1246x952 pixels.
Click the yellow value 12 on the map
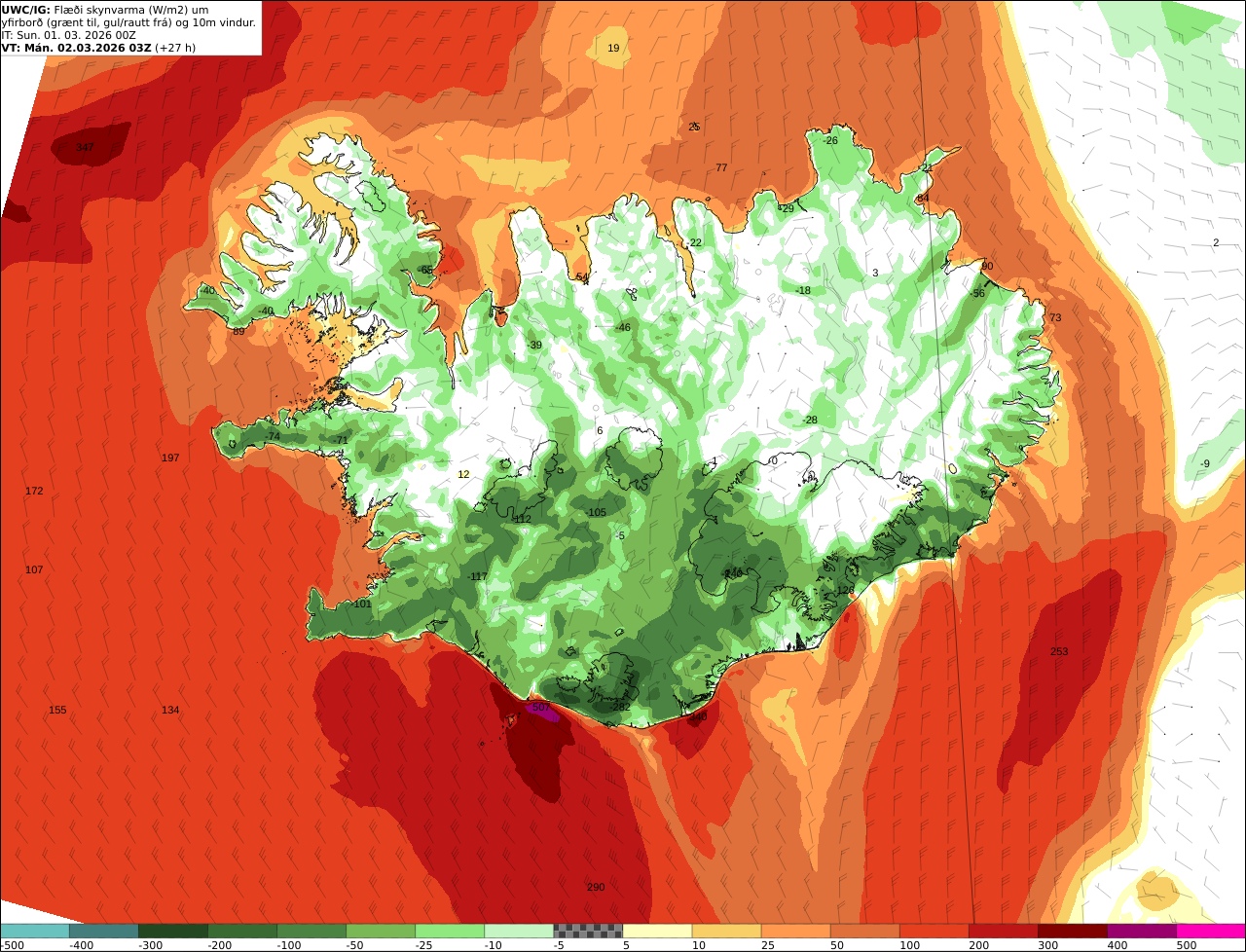[x=463, y=475]
